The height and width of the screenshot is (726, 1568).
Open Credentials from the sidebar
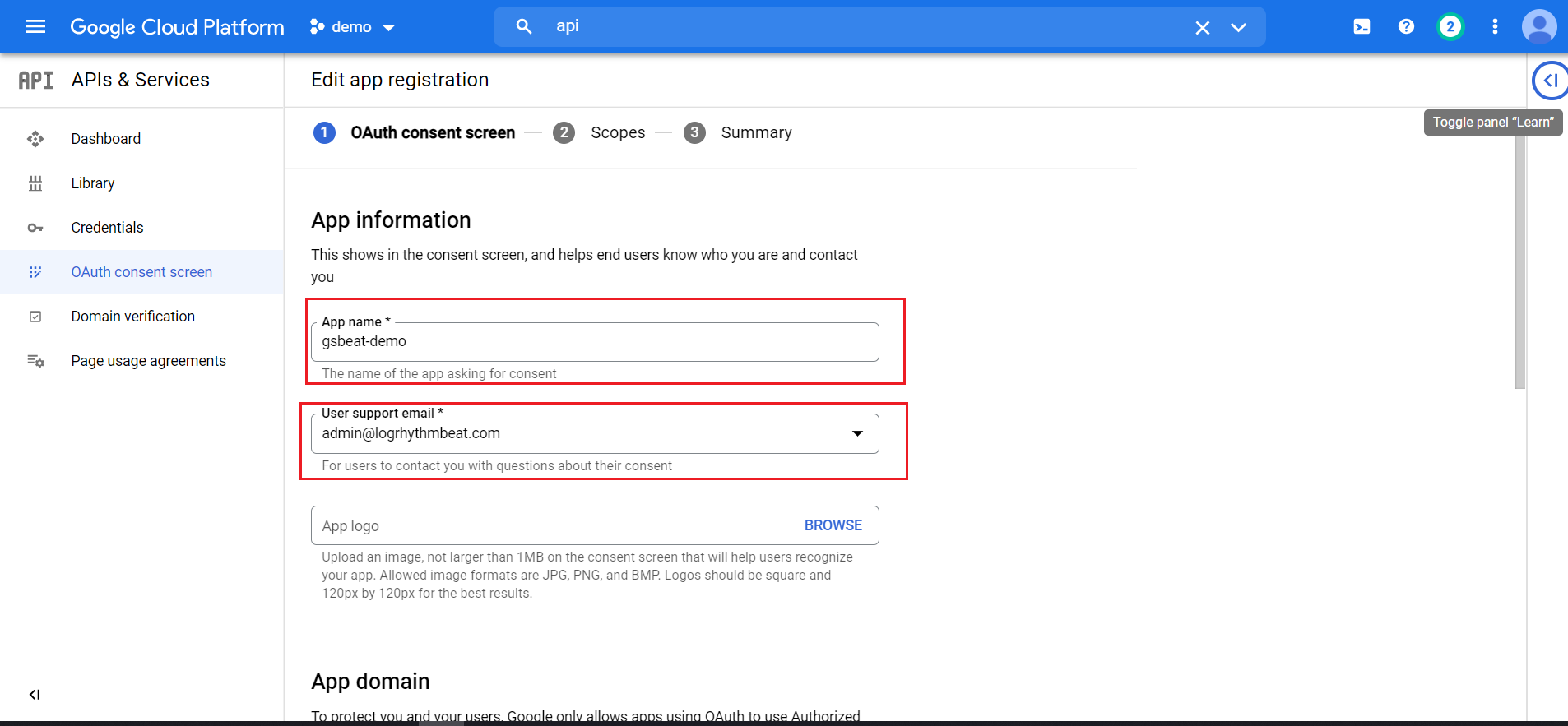(x=107, y=228)
